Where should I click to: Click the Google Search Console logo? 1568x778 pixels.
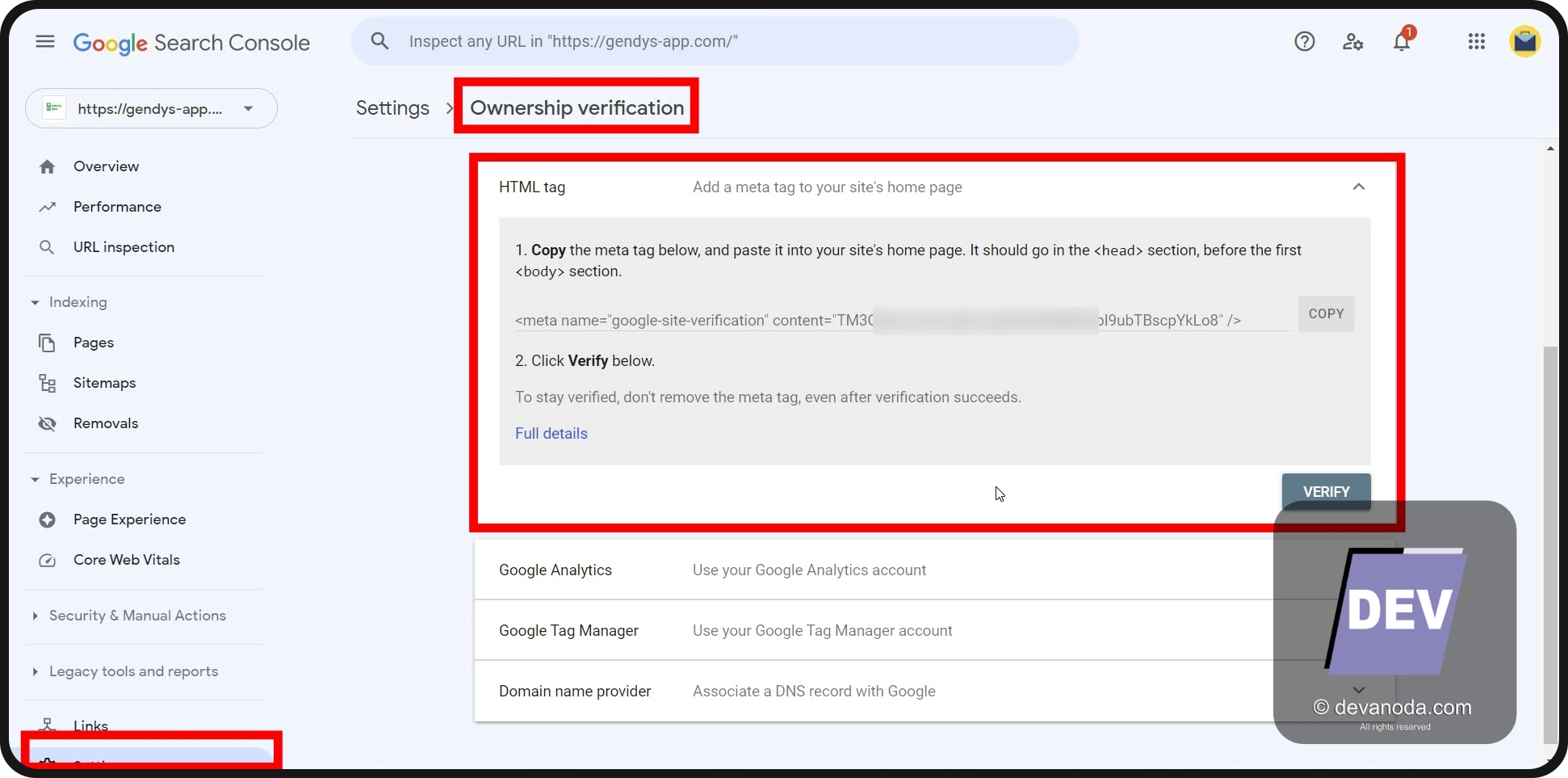tap(191, 43)
